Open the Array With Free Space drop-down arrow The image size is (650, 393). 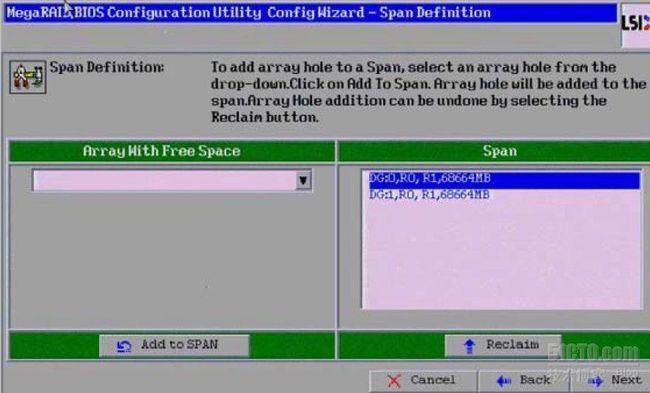click(303, 181)
